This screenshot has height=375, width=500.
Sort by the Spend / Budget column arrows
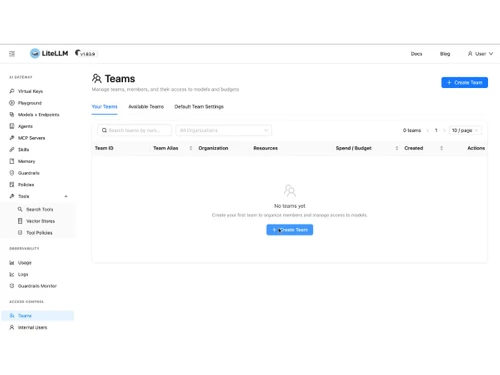[397, 148]
